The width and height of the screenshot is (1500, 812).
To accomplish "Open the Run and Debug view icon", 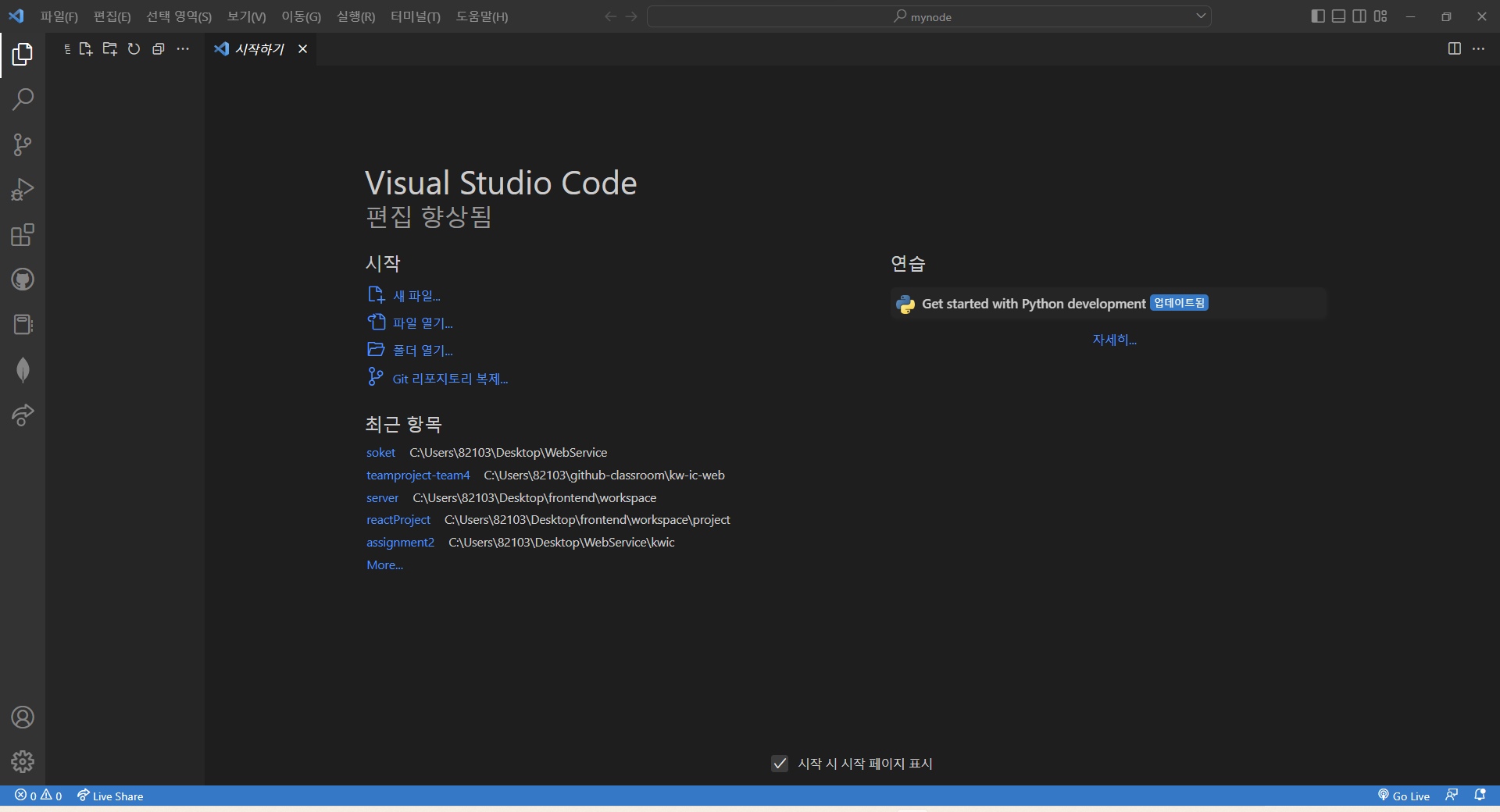I will (x=23, y=190).
